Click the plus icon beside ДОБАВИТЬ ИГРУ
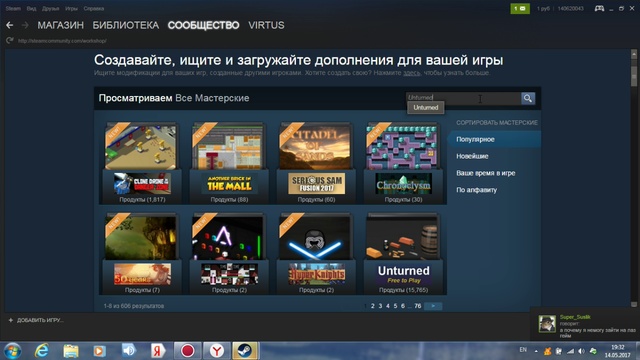Viewport: 640px width, 360px height. 11,320
